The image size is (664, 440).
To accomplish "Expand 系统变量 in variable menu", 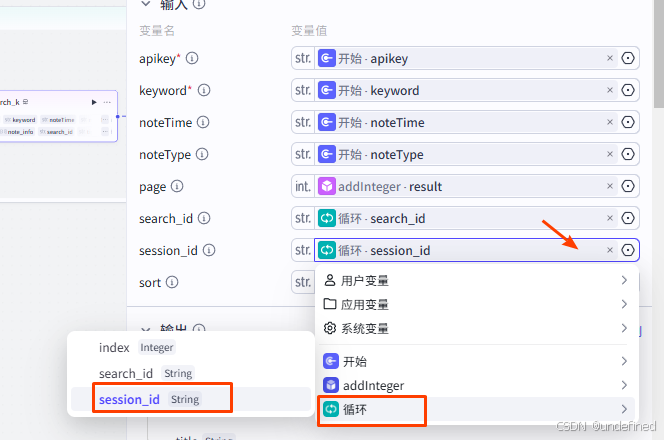I will (476, 328).
